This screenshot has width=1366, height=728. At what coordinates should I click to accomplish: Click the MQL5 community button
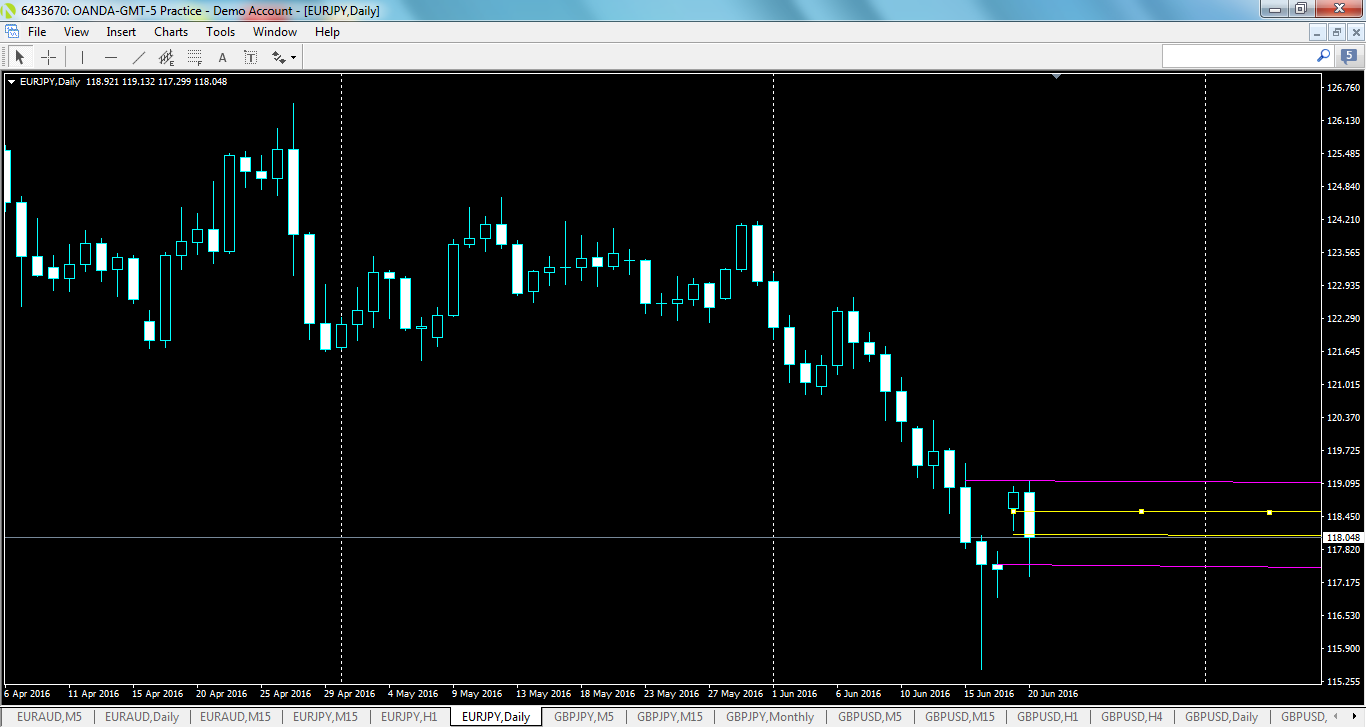pyautogui.click(x=1348, y=56)
